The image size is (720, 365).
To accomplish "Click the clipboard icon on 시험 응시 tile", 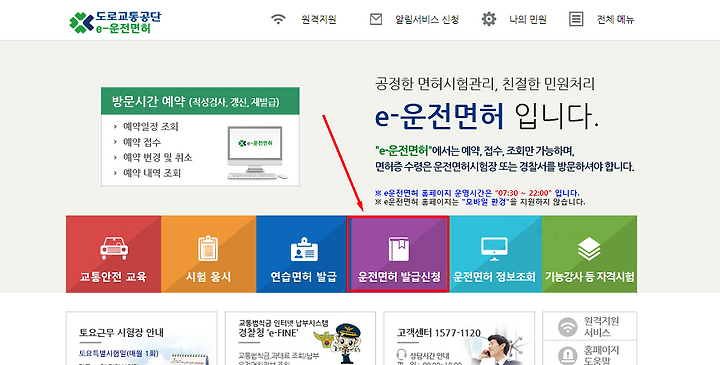I will [x=208, y=248].
